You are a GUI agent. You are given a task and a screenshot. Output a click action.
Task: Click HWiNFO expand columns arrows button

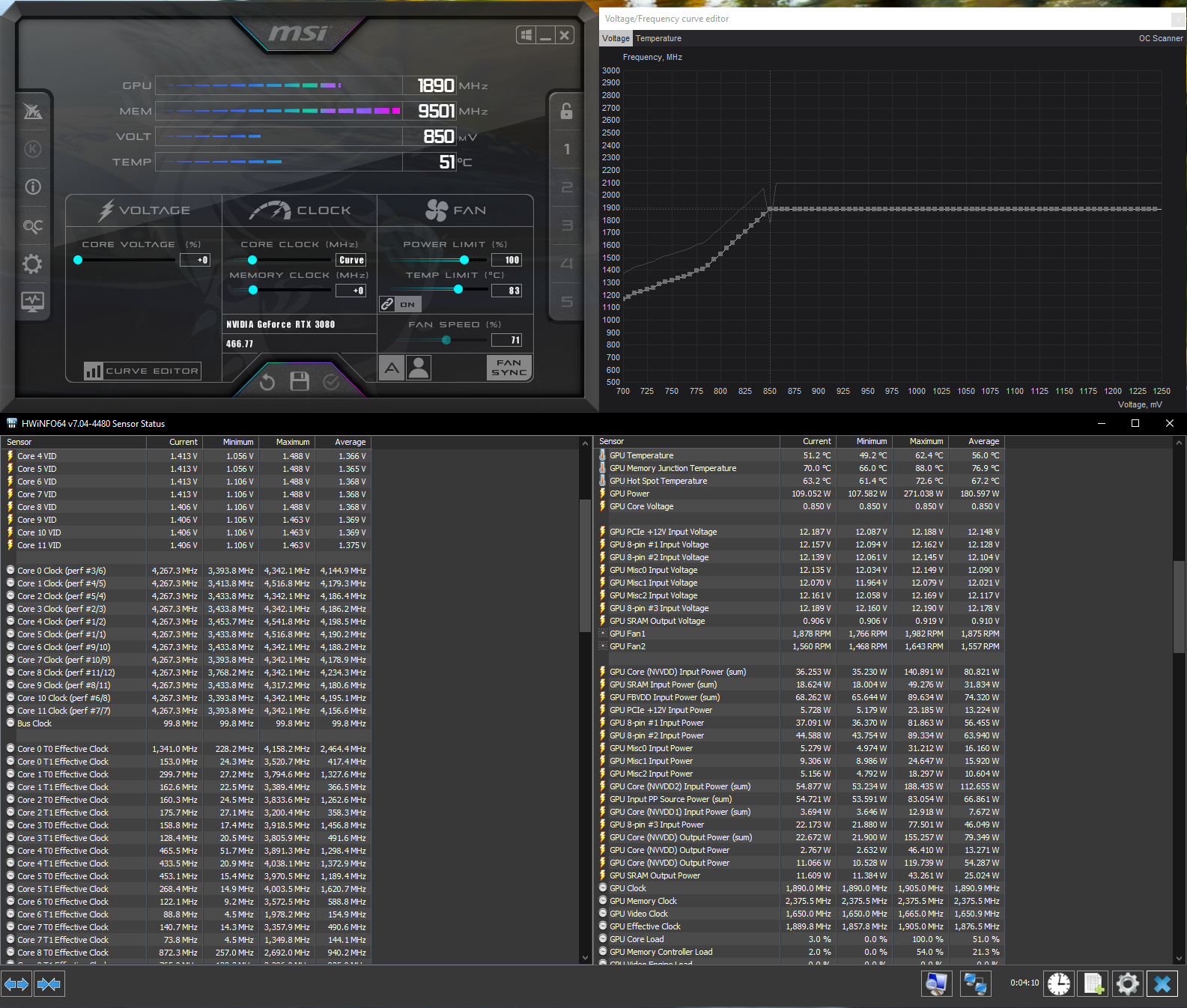[x=16, y=984]
